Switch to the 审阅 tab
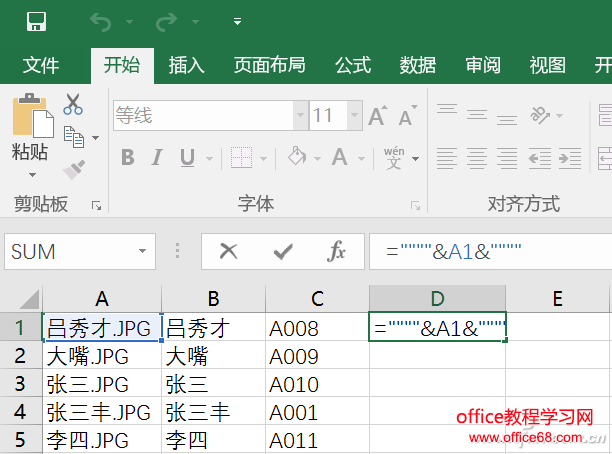This screenshot has width=612, height=454. [483, 65]
